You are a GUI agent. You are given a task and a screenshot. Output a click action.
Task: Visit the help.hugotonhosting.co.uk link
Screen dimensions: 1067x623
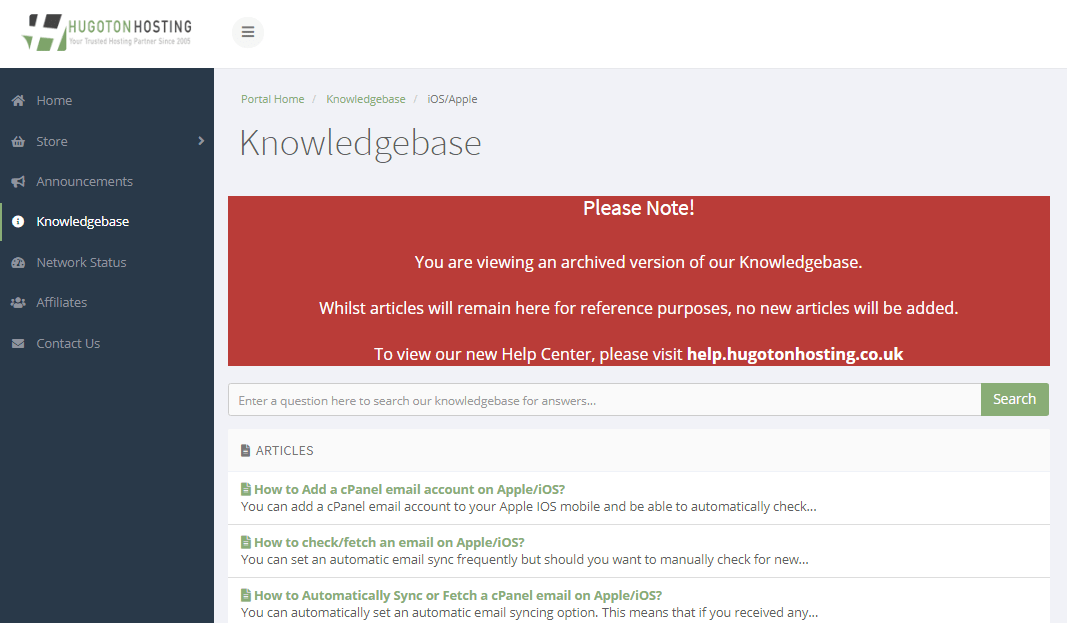coord(795,354)
